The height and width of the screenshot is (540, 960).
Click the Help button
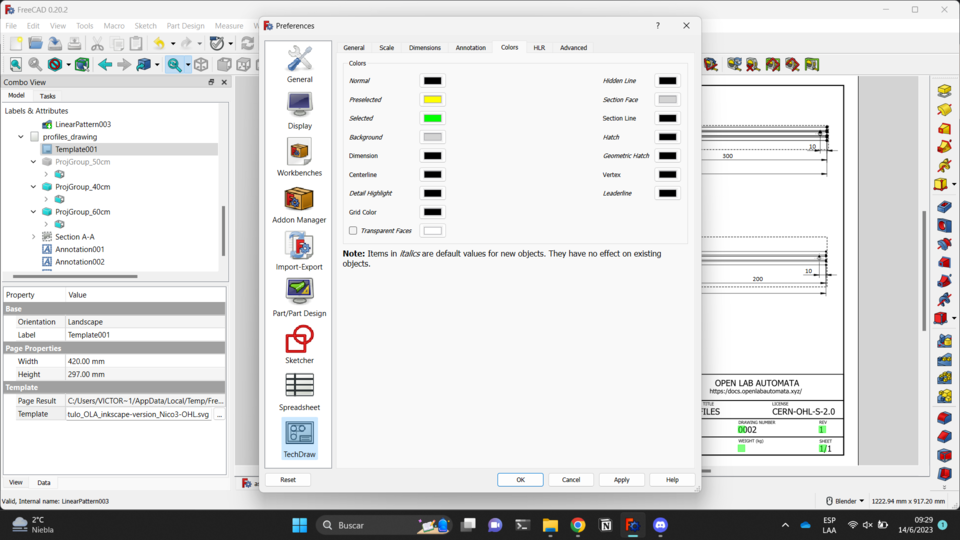(672, 480)
